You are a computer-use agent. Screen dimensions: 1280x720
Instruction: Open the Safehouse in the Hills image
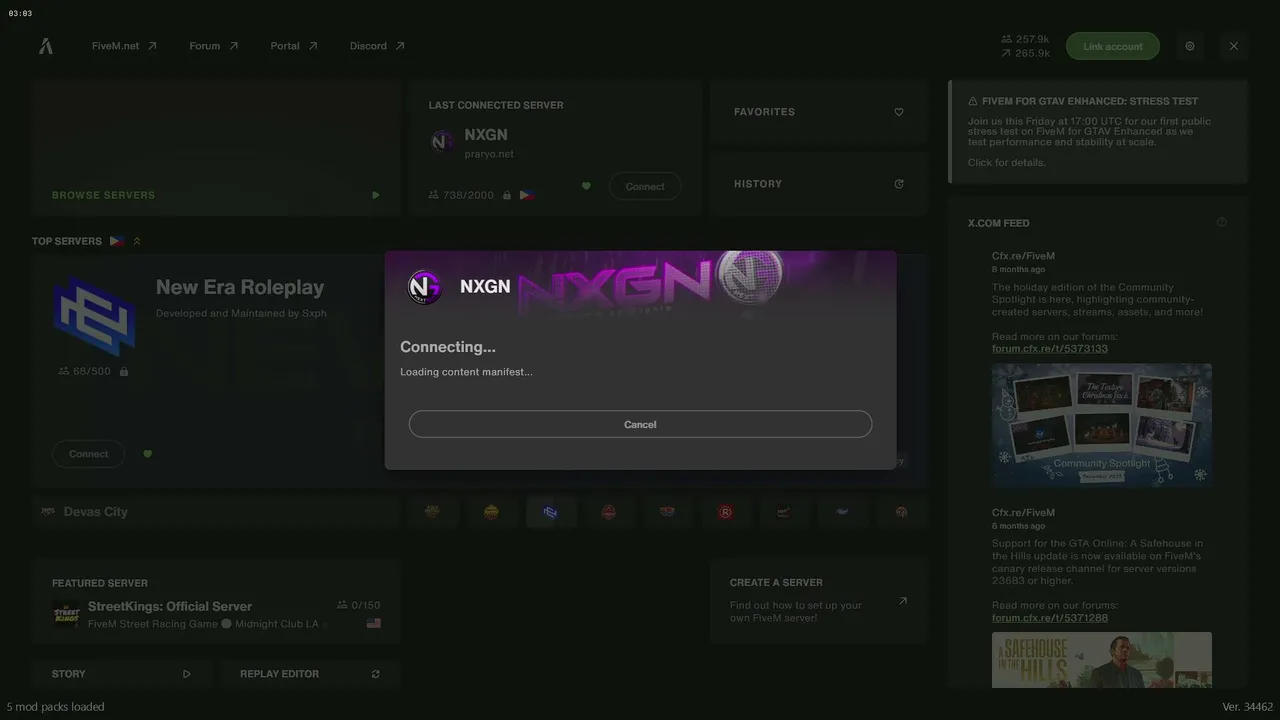[1102, 660]
